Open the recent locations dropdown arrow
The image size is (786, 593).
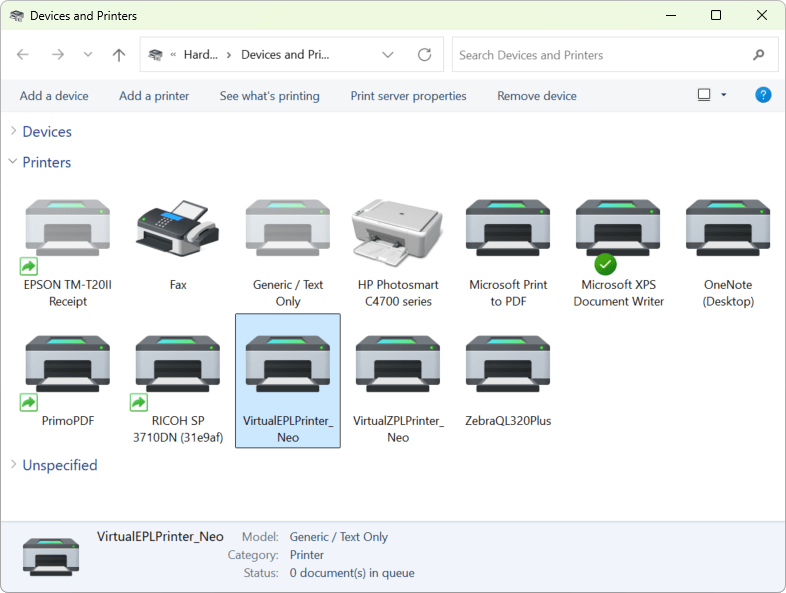pyautogui.click(x=88, y=55)
